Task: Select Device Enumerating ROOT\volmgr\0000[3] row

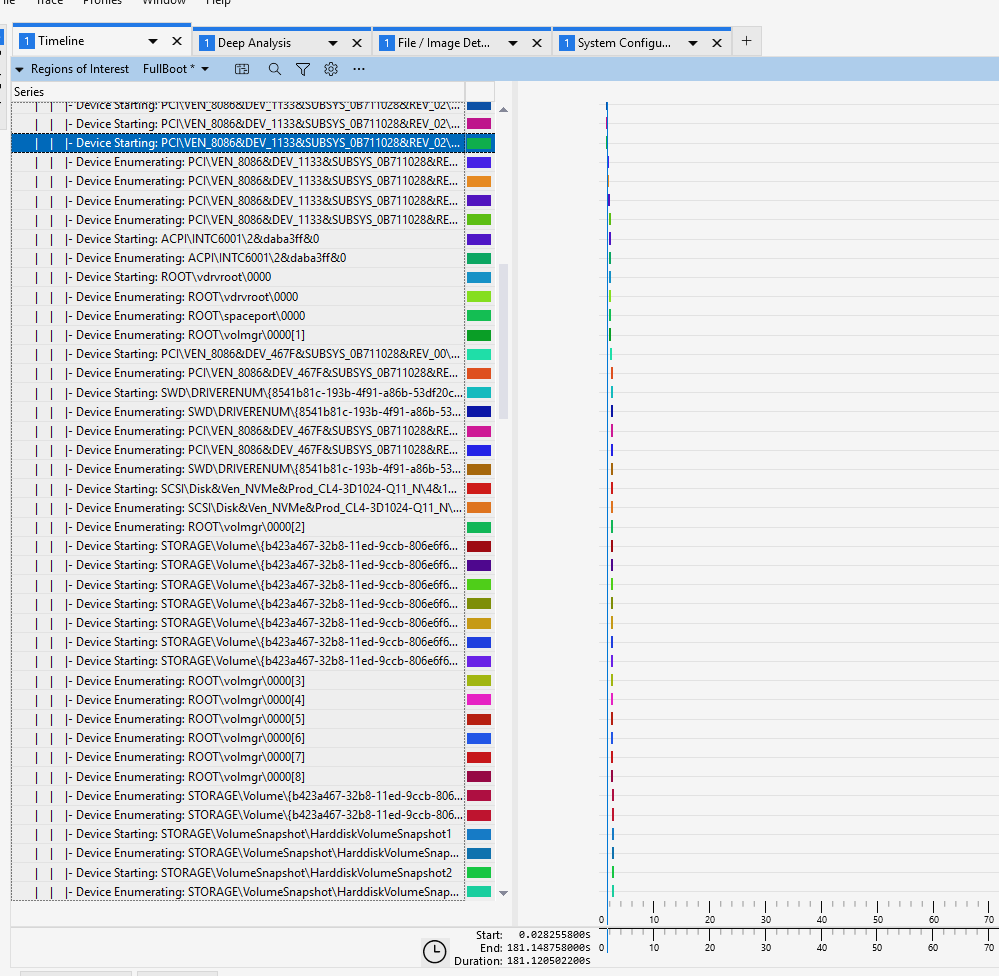Action: tap(238, 680)
